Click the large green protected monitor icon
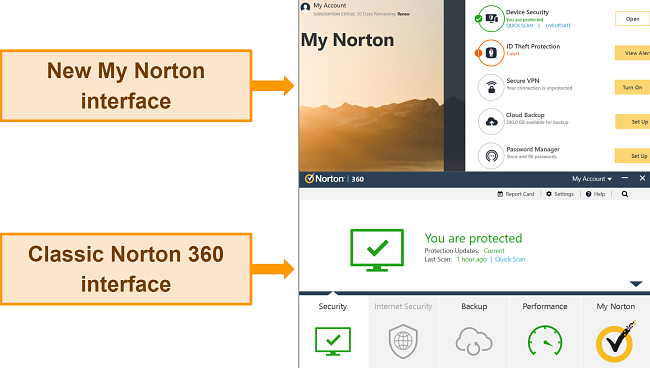The width and height of the screenshot is (650, 368). [377, 250]
